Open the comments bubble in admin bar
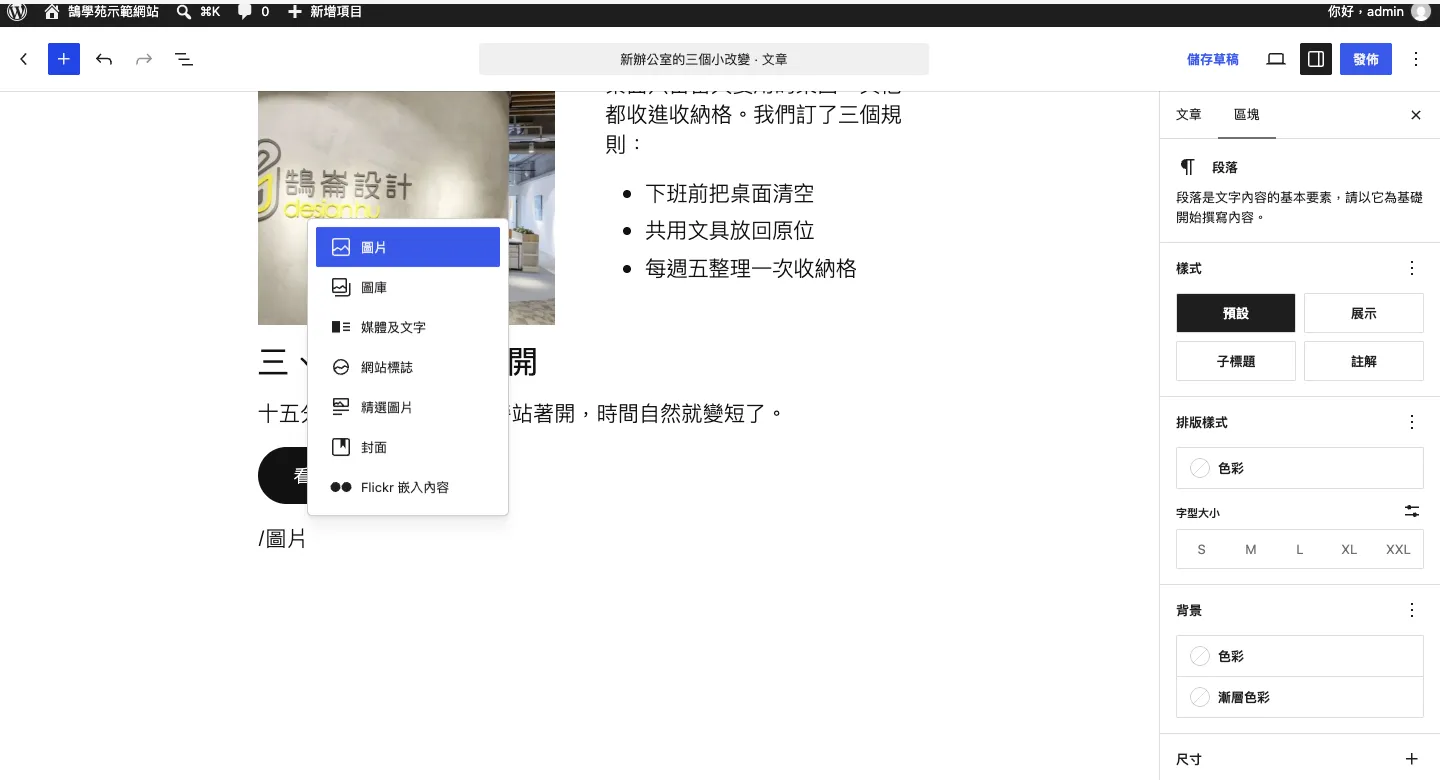The width and height of the screenshot is (1440, 780). 254,12
